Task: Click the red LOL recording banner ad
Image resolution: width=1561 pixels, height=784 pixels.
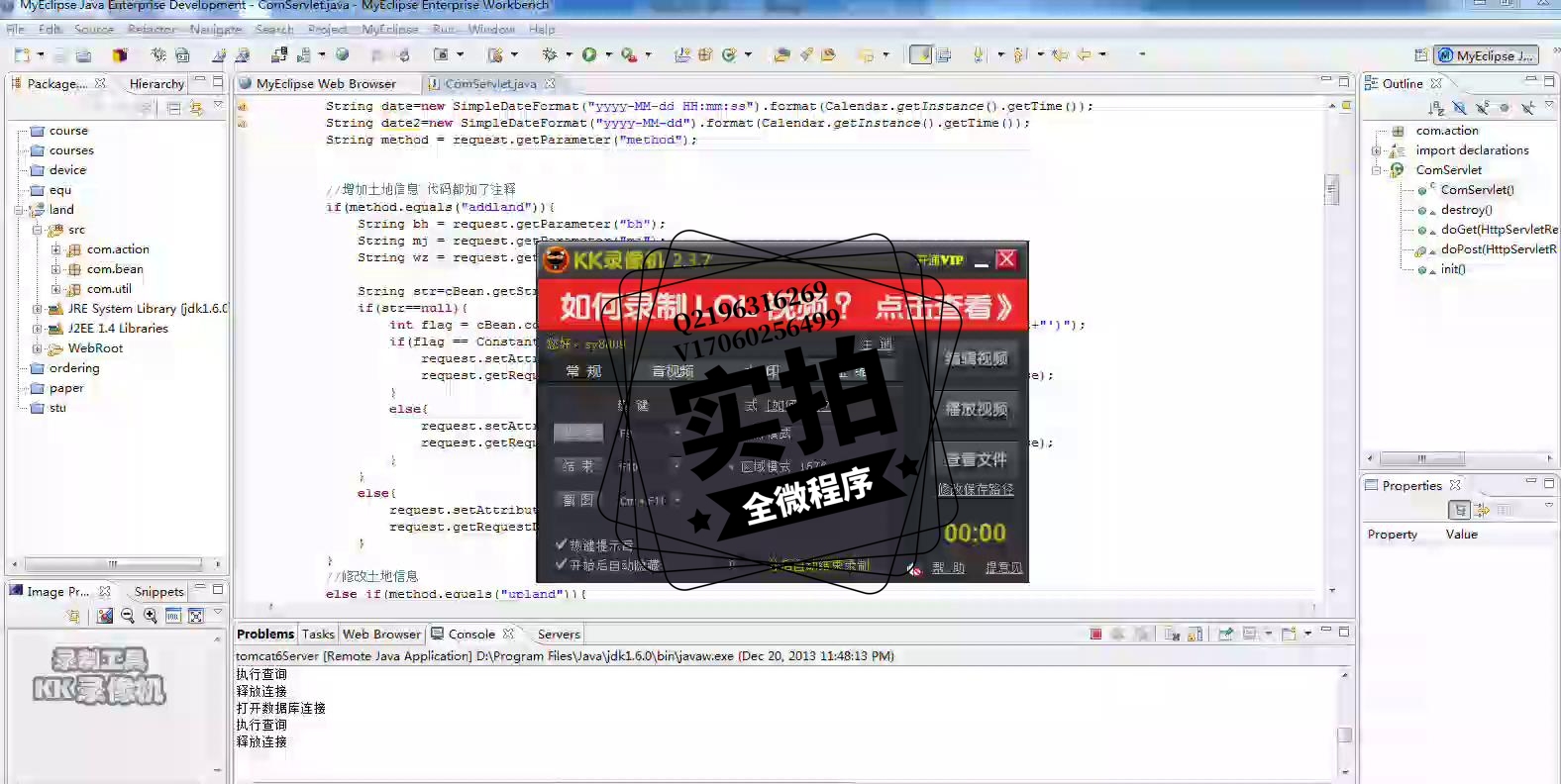Action: coord(782,307)
